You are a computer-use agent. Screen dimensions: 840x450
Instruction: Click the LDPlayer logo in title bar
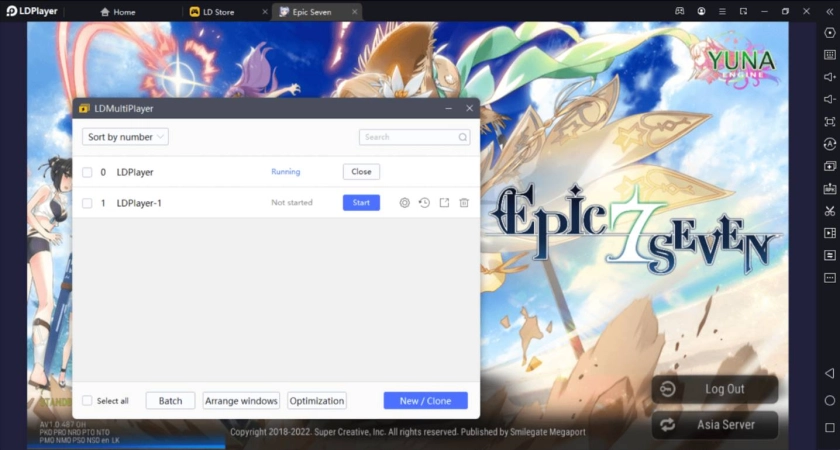point(32,11)
